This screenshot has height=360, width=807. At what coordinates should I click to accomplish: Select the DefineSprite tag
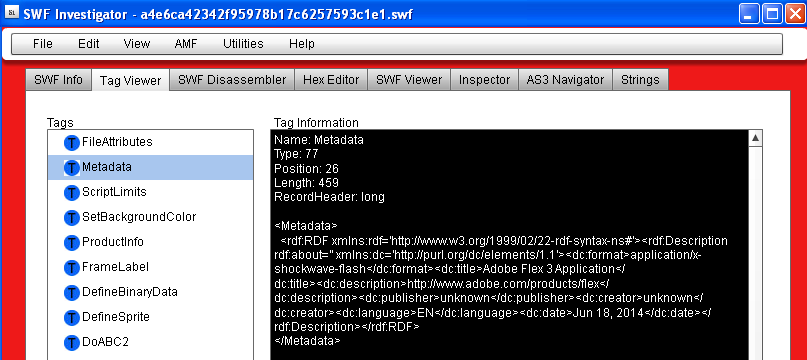point(150,317)
